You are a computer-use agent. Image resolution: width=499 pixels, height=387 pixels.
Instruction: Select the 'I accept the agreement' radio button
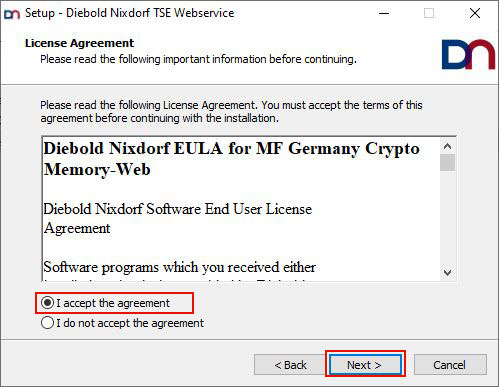47,303
